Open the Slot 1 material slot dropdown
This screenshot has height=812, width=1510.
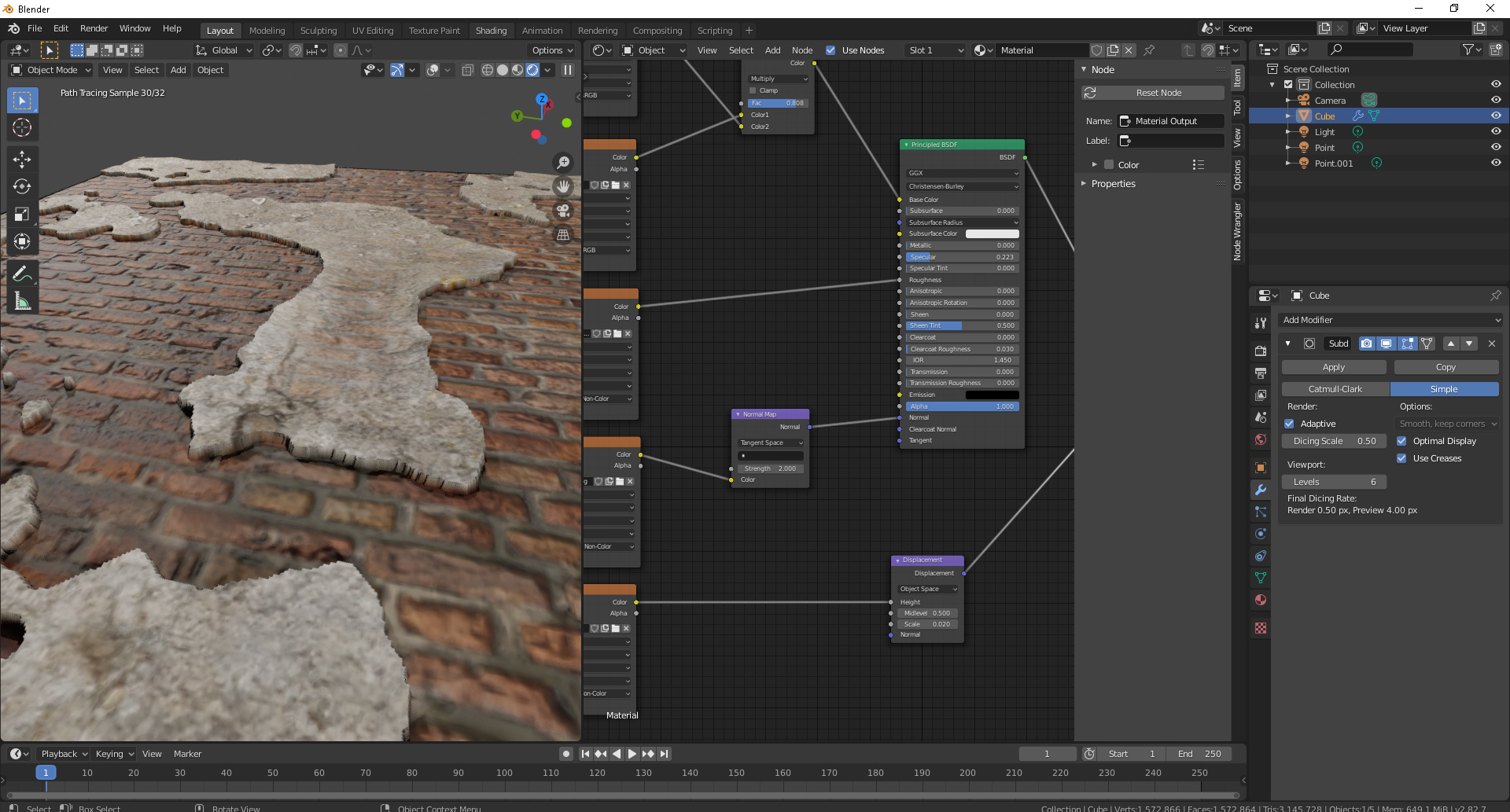coord(934,50)
